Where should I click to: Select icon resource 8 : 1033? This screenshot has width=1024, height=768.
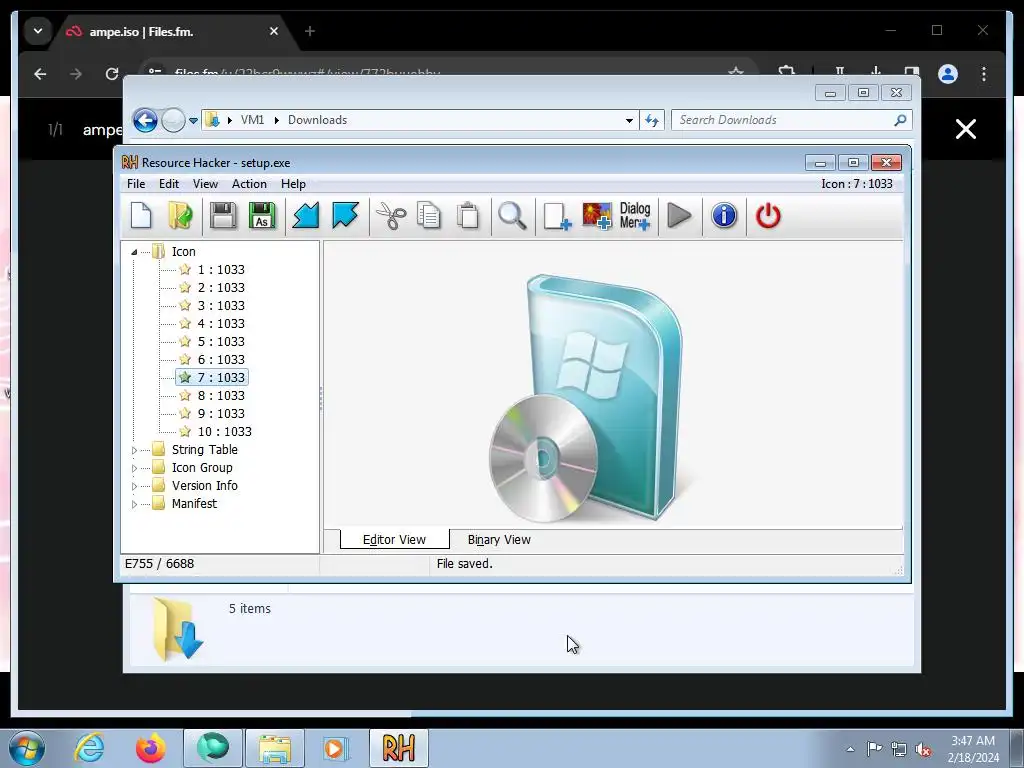tap(221, 396)
